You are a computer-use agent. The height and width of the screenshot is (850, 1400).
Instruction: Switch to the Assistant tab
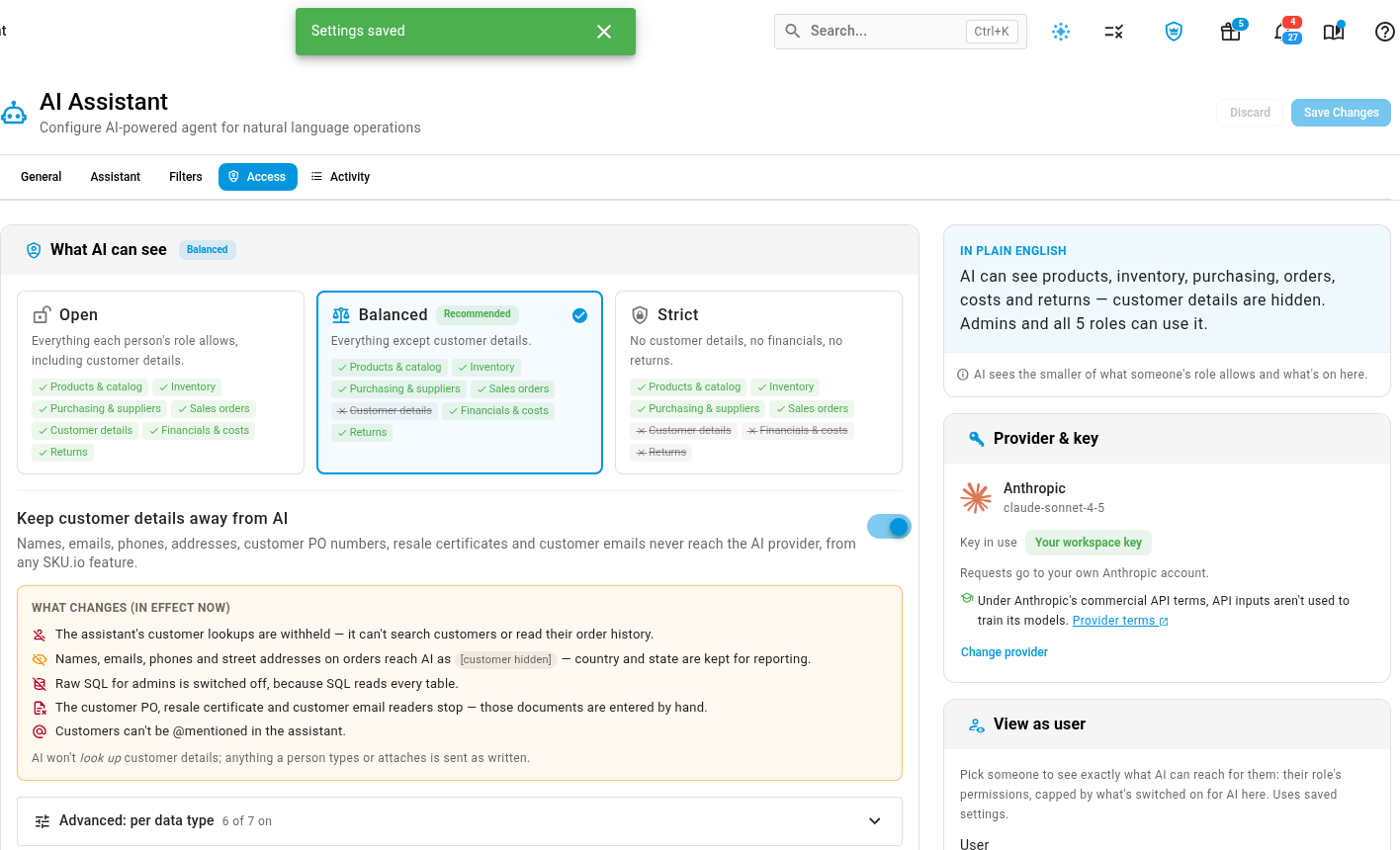coord(116,177)
